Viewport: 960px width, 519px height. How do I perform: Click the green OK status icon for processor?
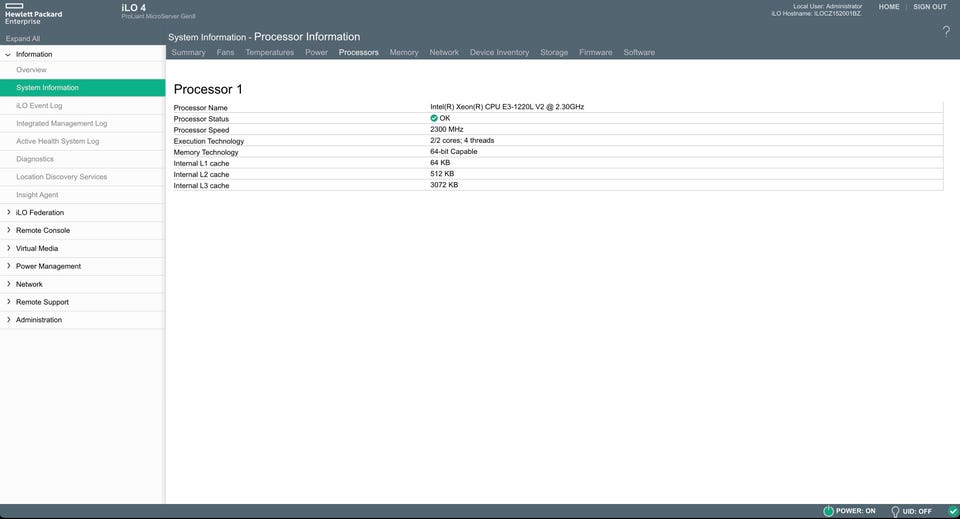pos(433,118)
